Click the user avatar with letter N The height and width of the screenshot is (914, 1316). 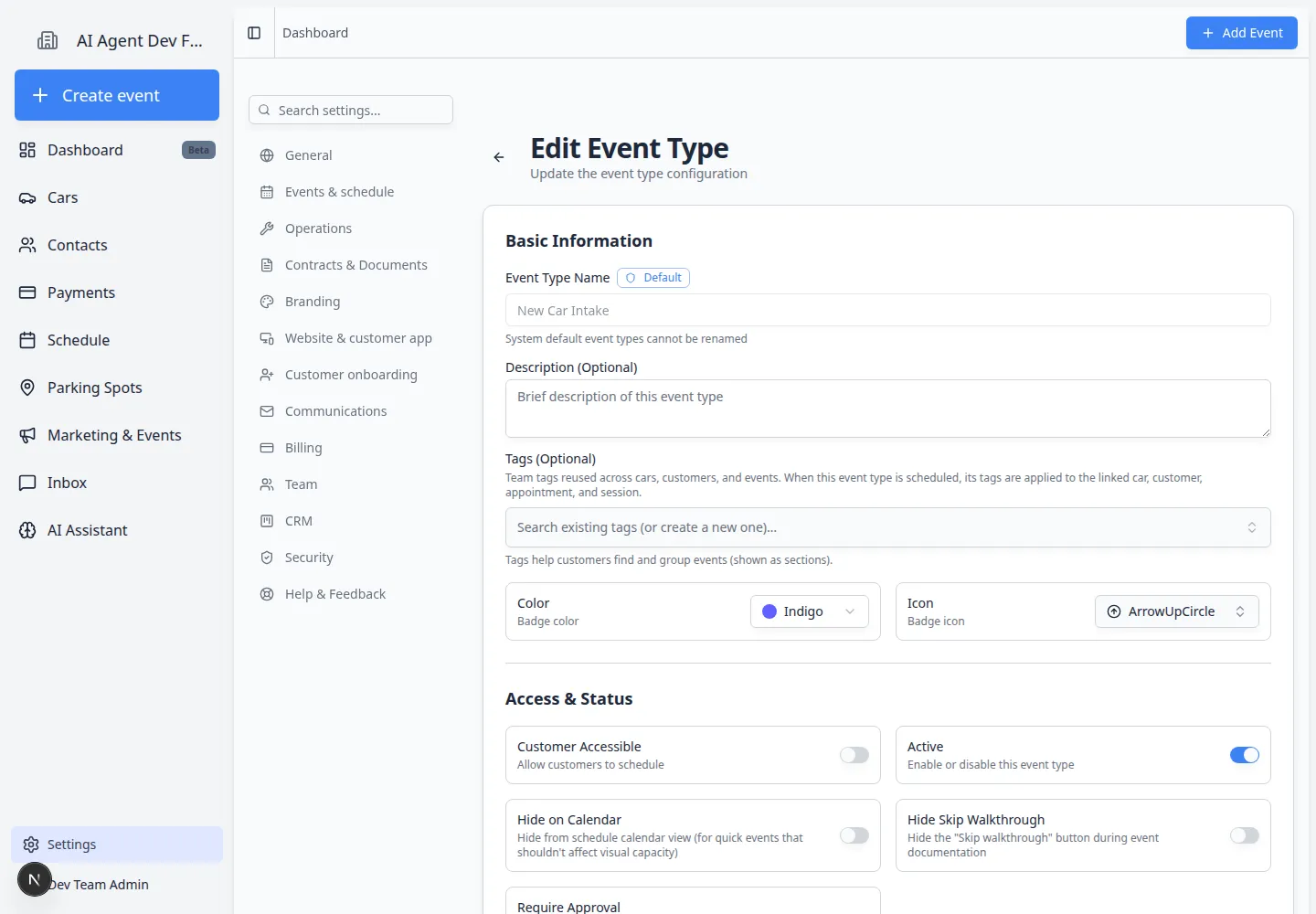point(35,879)
